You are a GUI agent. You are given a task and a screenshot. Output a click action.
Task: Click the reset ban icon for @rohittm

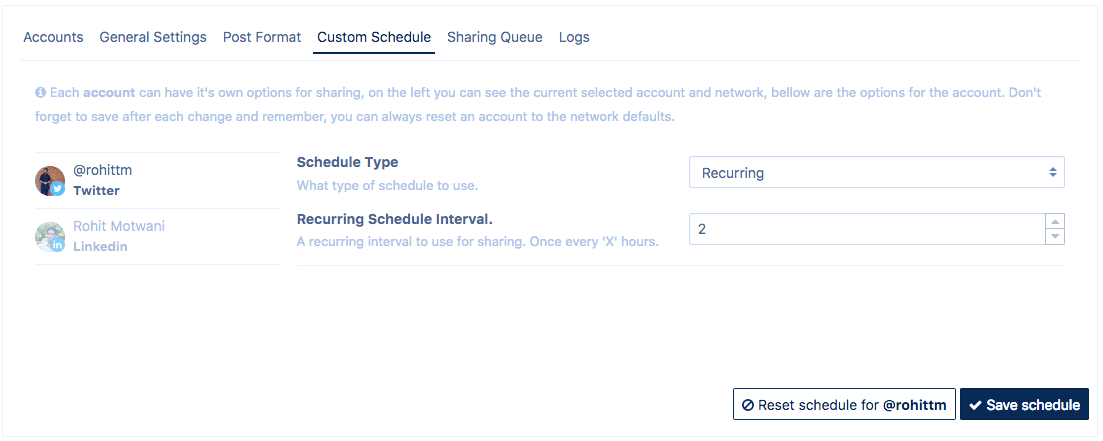748,405
